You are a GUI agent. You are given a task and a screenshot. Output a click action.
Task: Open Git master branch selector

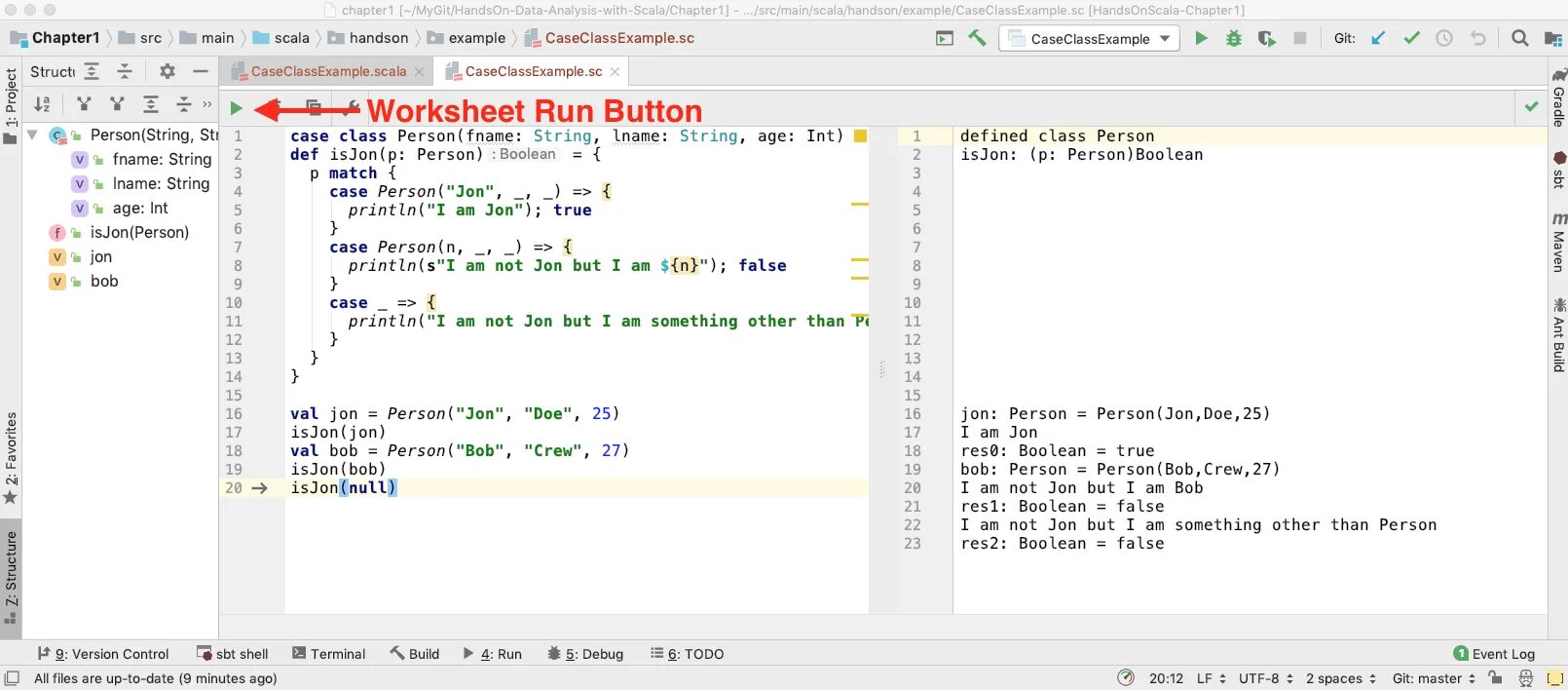[x=1434, y=678]
